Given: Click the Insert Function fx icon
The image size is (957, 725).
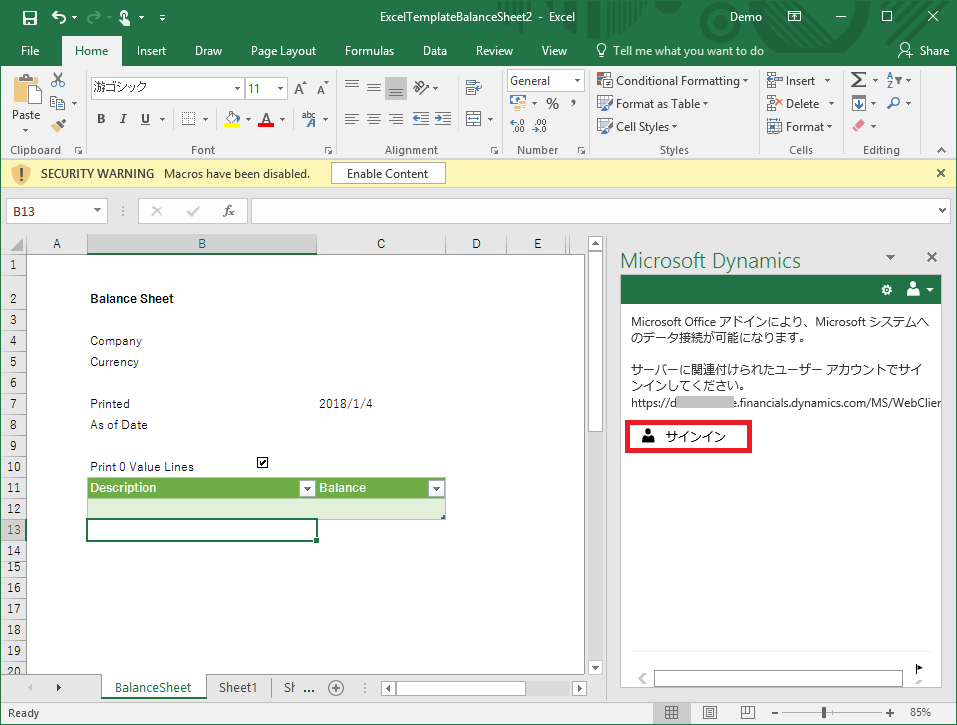Looking at the screenshot, I should point(229,211).
